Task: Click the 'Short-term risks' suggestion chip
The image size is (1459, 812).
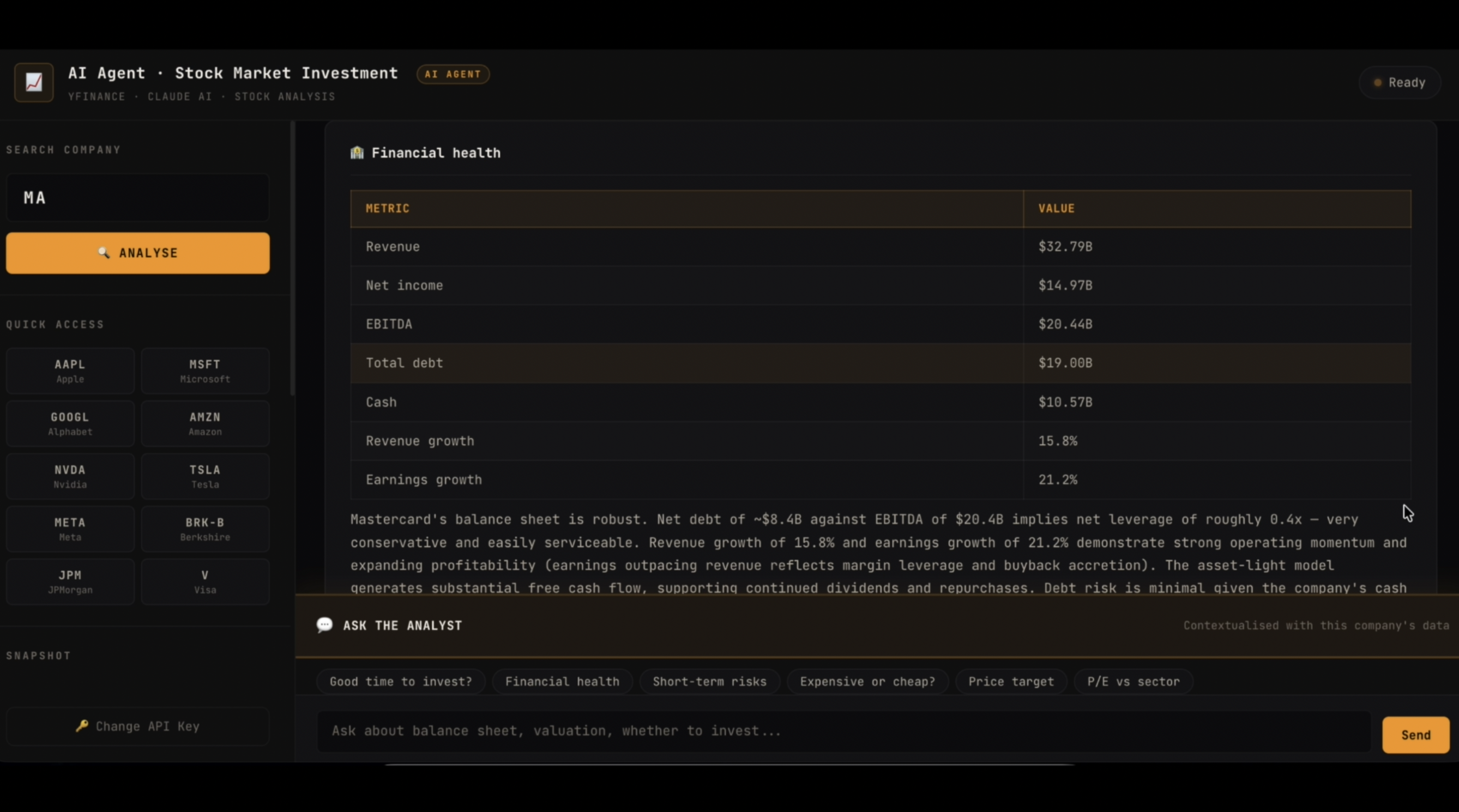Action: click(710, 681)
